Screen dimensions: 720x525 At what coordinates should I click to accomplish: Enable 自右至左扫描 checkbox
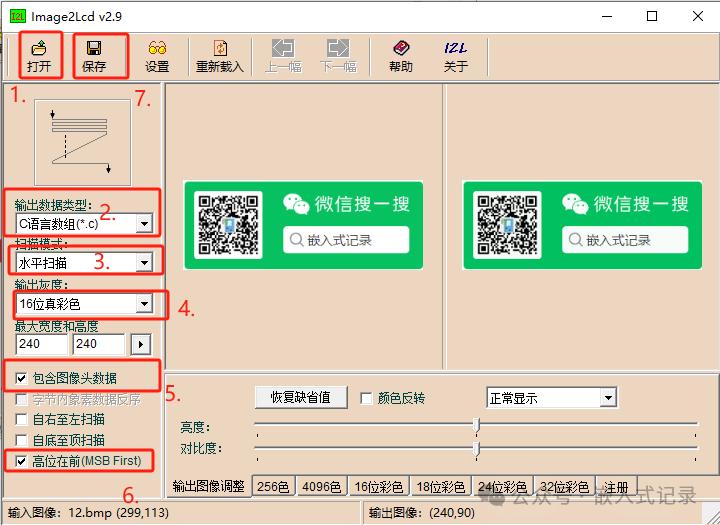21,419
